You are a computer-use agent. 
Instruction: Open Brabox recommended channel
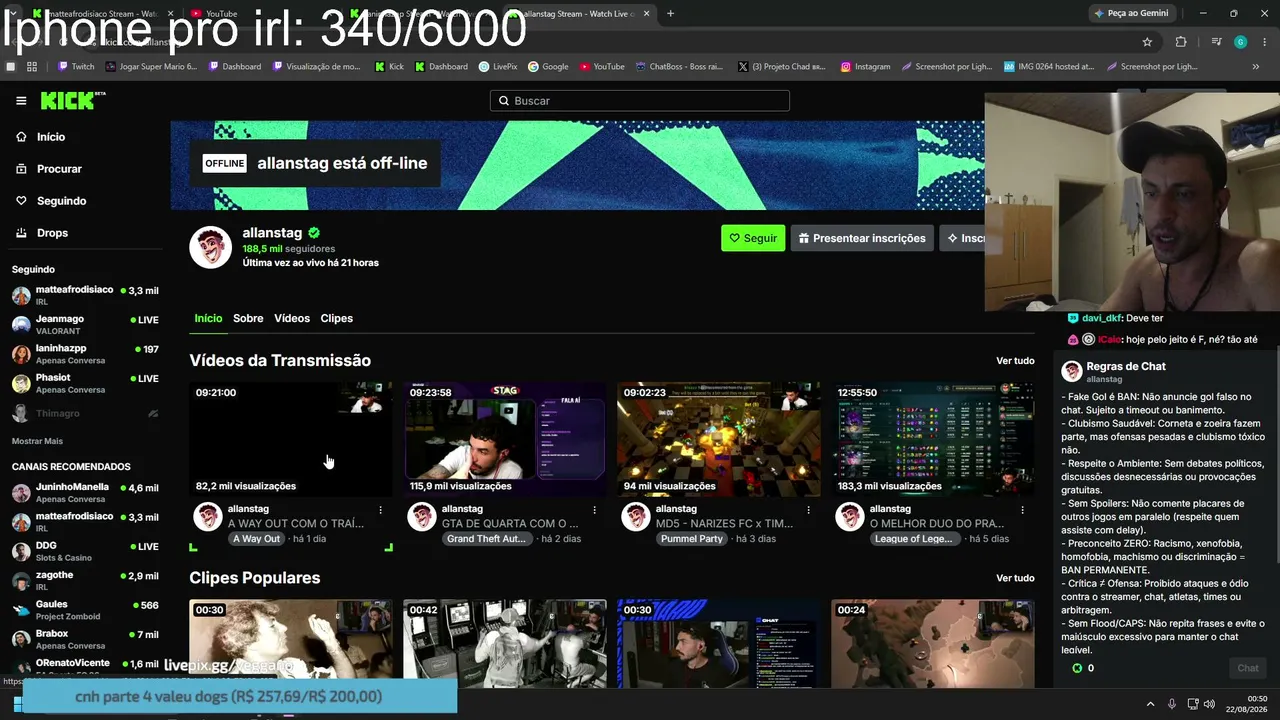coord(85,639)
